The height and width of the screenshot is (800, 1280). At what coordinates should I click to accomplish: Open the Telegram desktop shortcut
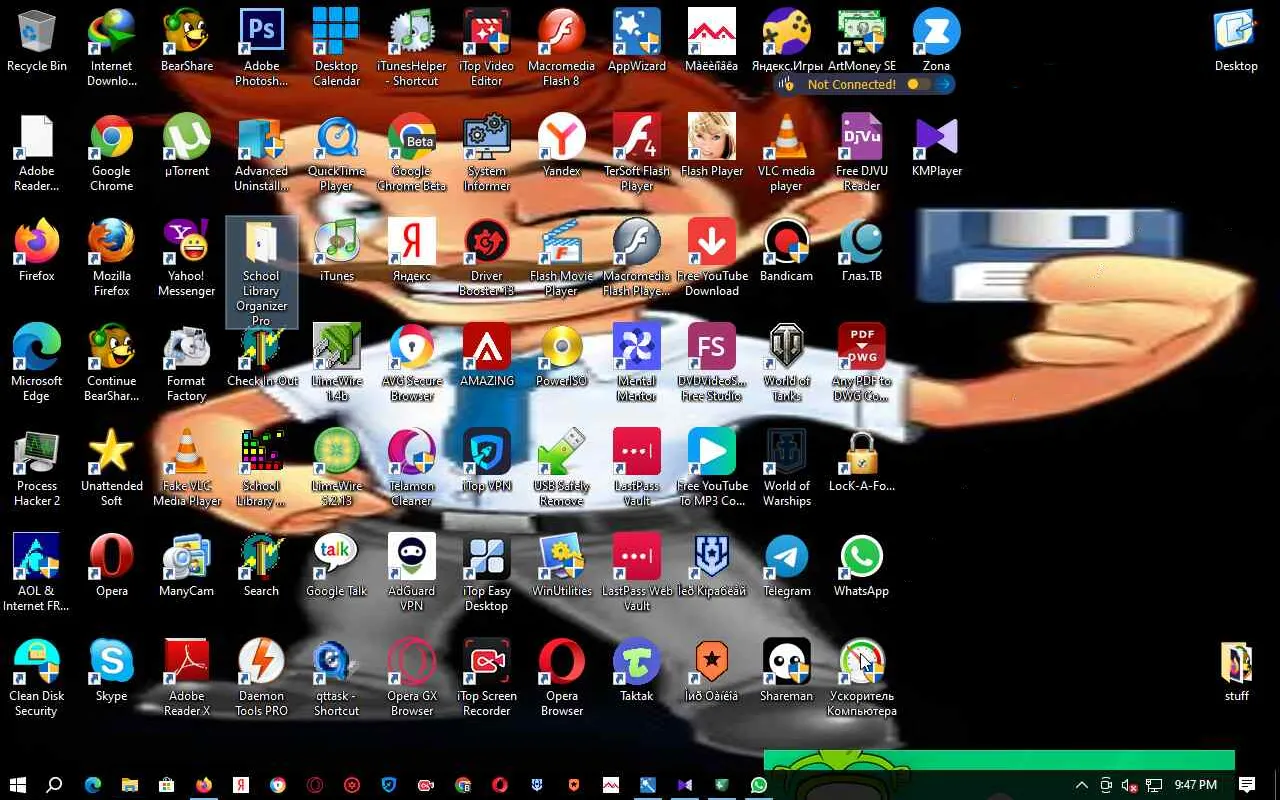pos(786,566)
